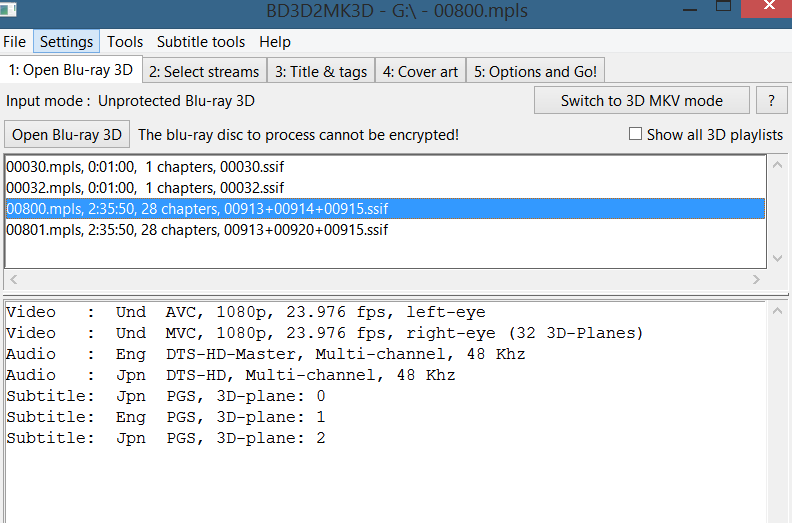Image resolution: width=792 pixels, height=523 pixels.
Task: Open the Subtitle tools menu
Action: tap(201, 41)
